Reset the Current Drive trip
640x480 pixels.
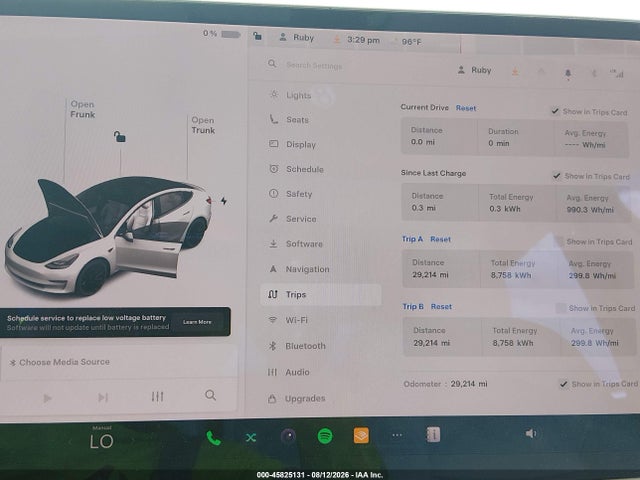click(x=466, y=108)
